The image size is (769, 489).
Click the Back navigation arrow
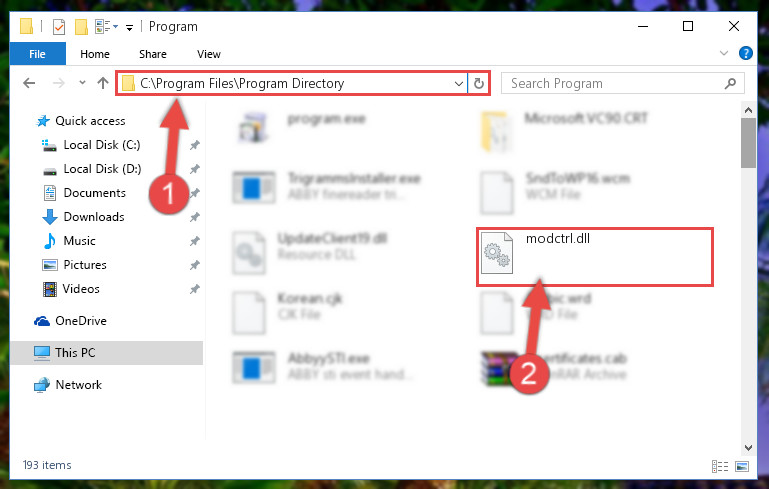click(x=29, y=83)
